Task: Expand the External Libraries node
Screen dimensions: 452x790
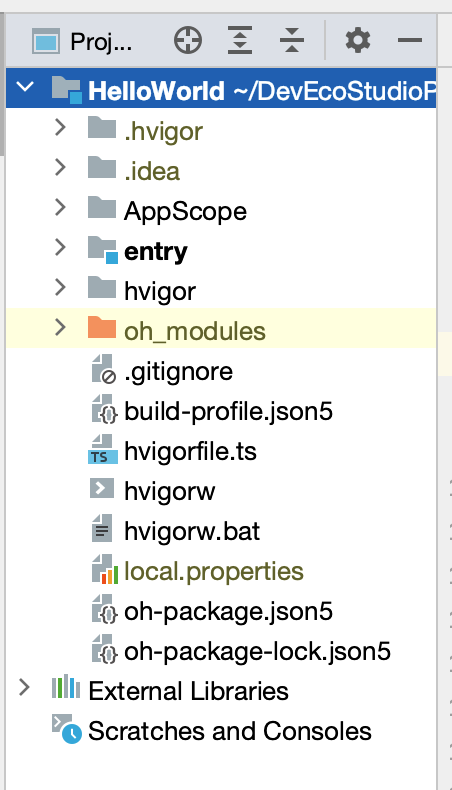Action: [24, 687]
